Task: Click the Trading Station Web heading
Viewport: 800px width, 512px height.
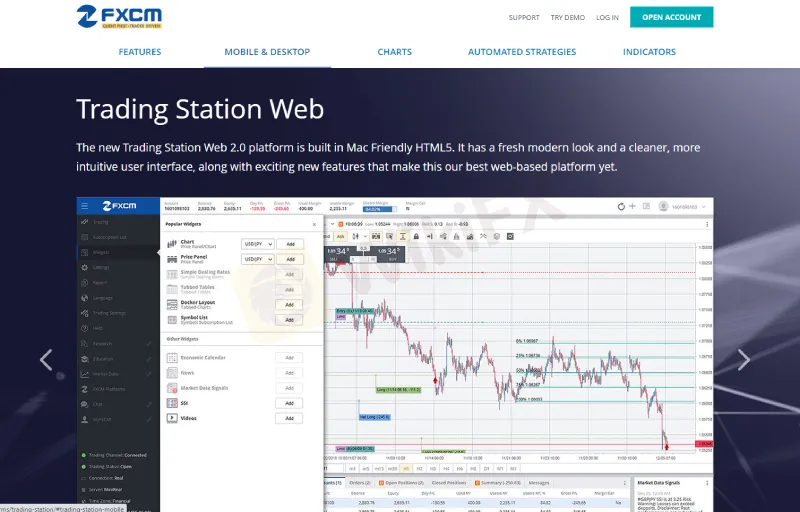Action: (x=200, y=109)
